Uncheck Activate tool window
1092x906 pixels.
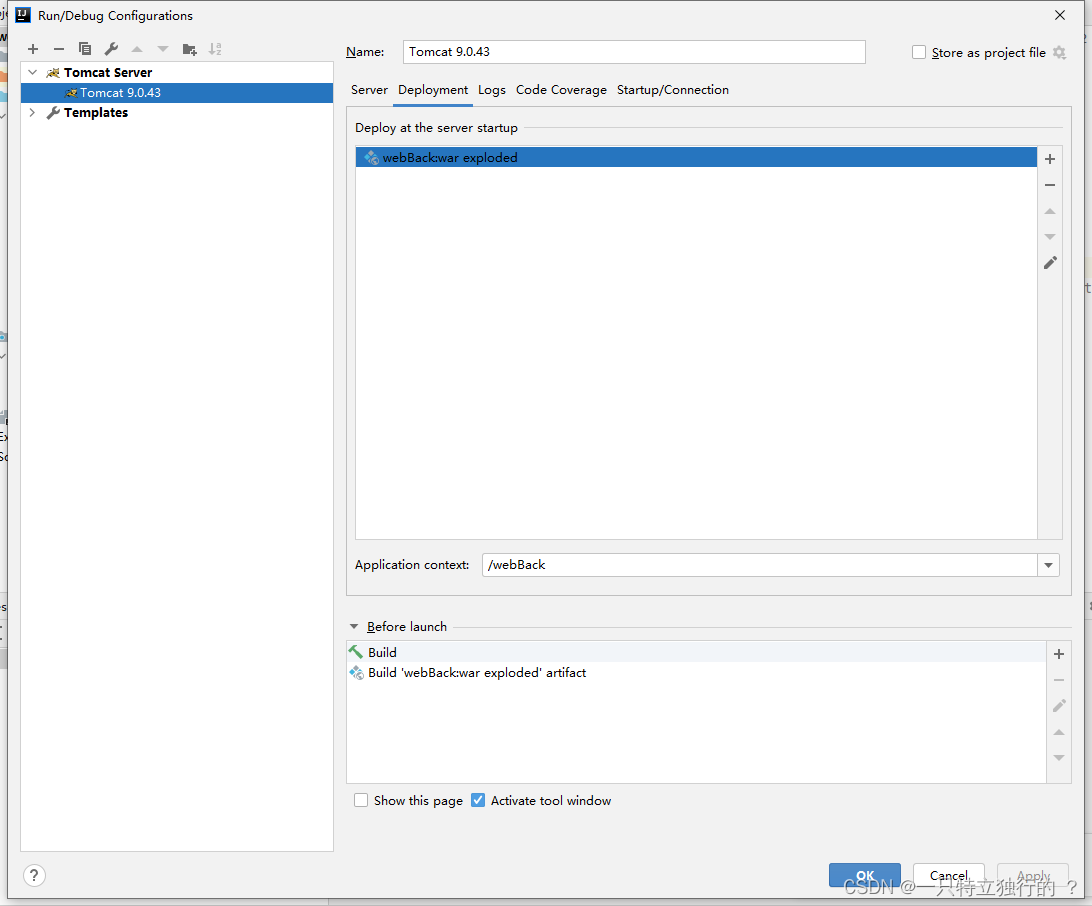(x=478, y=800)
